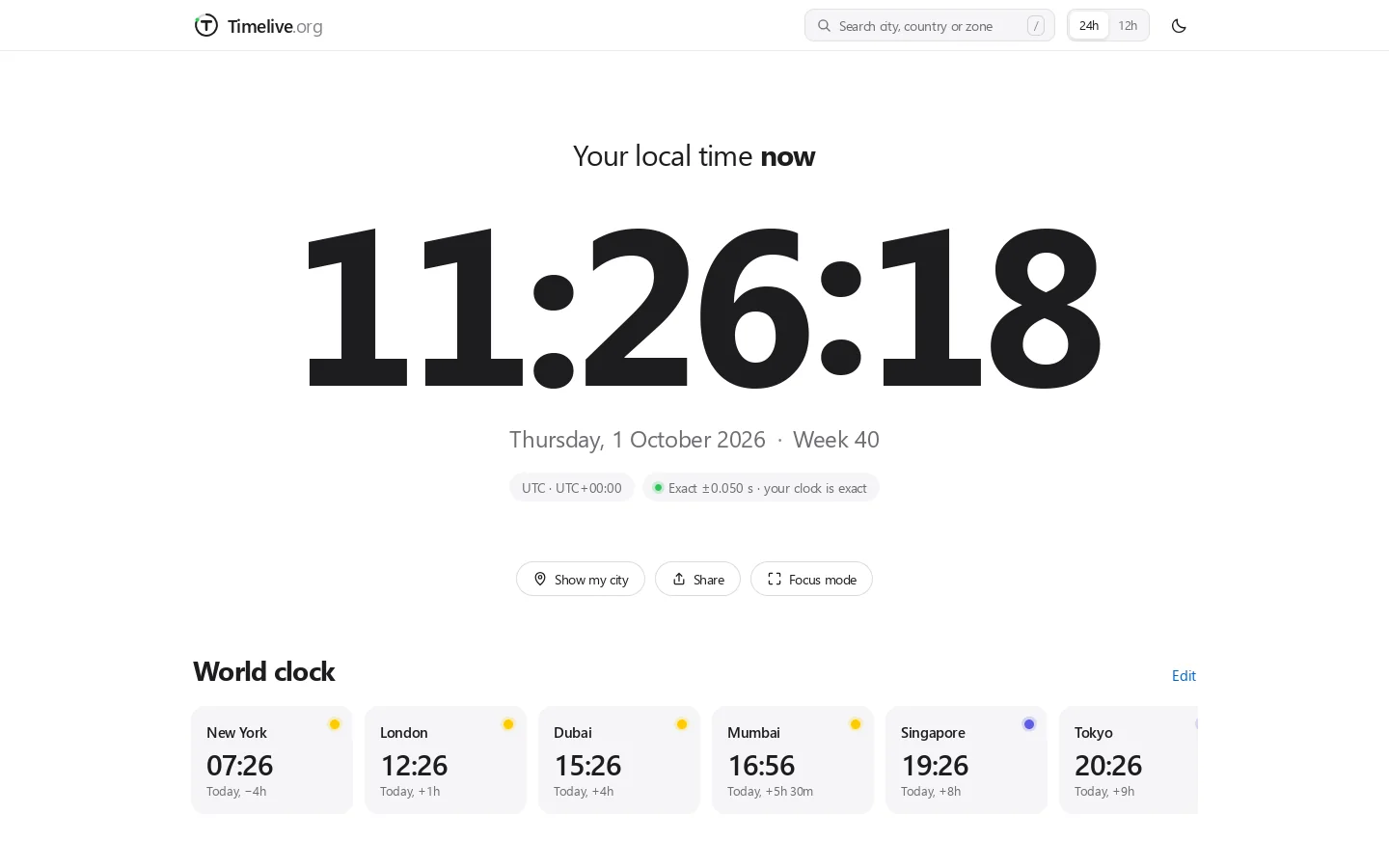Click the clock accuracy status badge

click(761, 487)
